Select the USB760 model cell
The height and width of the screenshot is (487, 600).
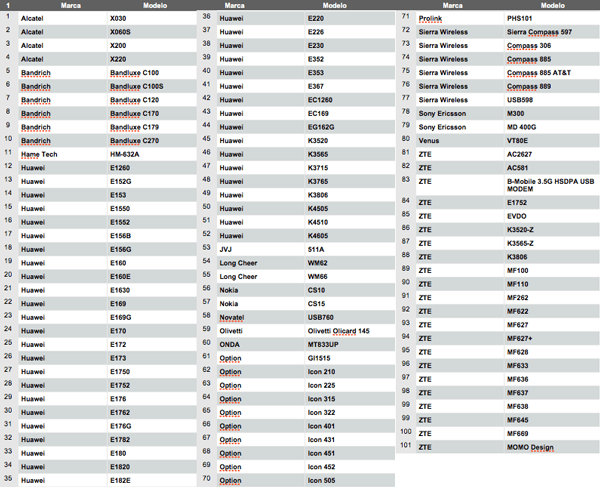(350, 317)
